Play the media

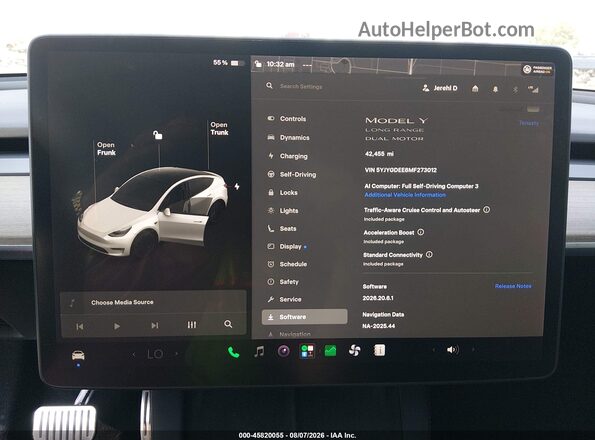[117, 326]
